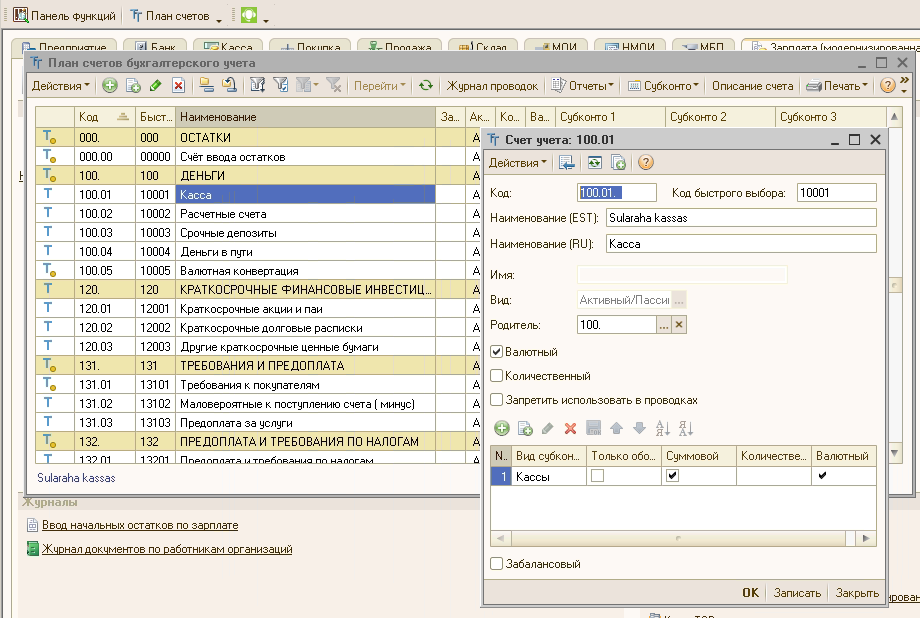Check the Забалансовый option
The image size is (920, 618).
[497, 564]
